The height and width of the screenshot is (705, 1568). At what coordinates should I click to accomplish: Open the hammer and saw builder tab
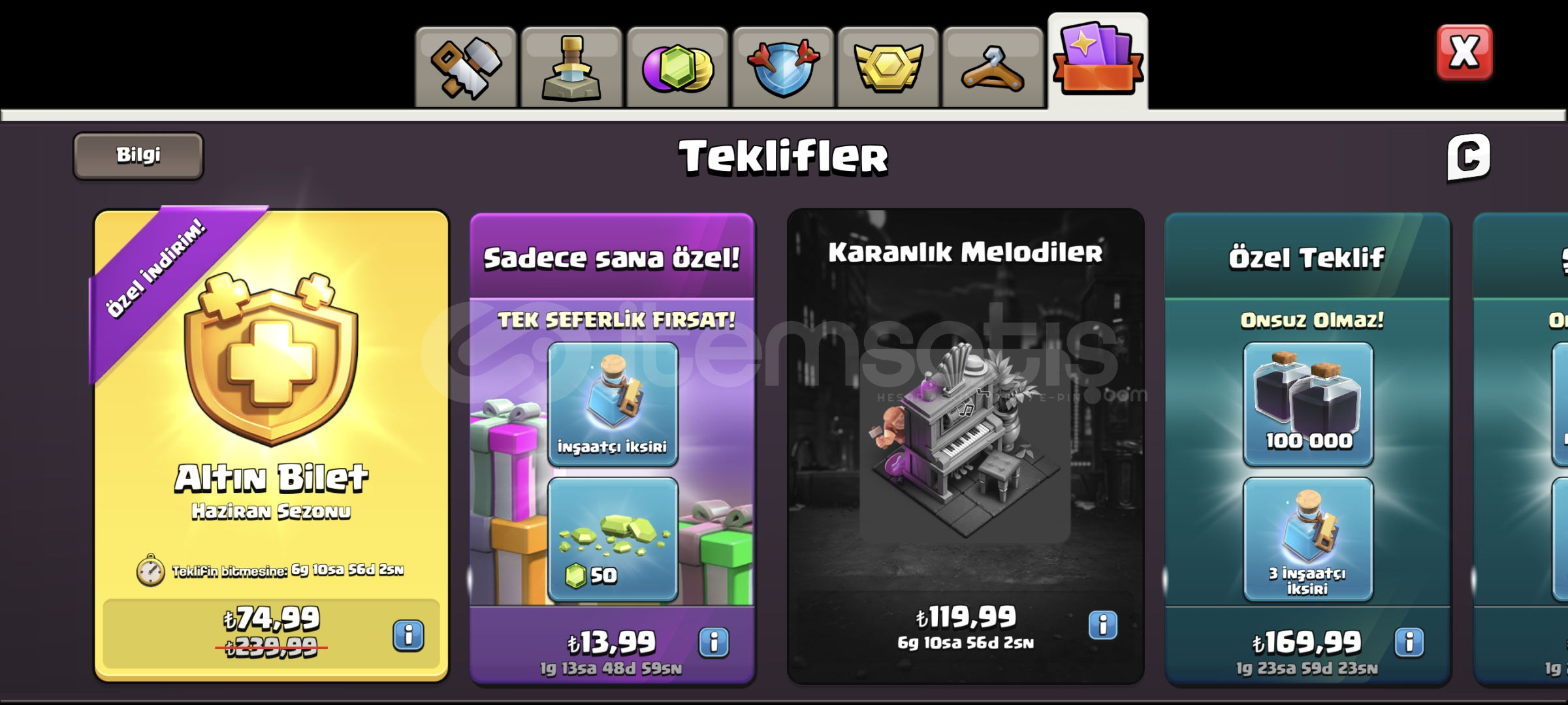(466, 68)
